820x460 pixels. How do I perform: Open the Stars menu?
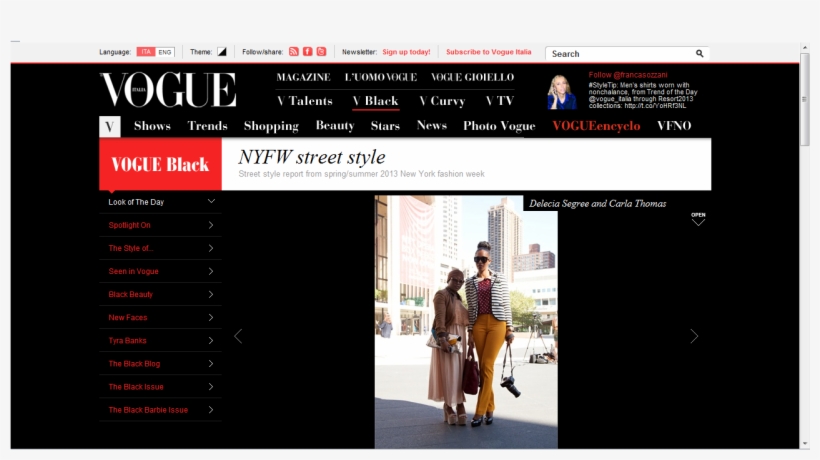coord(385,126)
